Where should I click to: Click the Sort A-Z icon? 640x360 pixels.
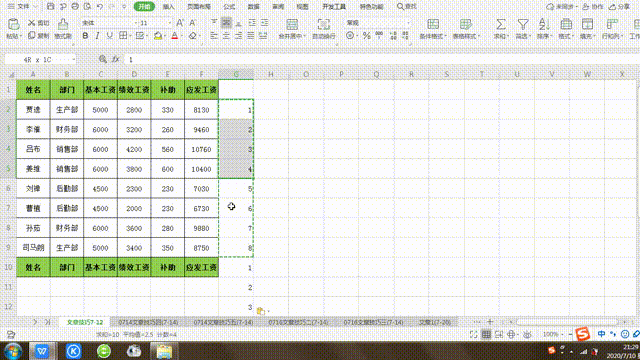pyautogui.click(x=544, y=24)
